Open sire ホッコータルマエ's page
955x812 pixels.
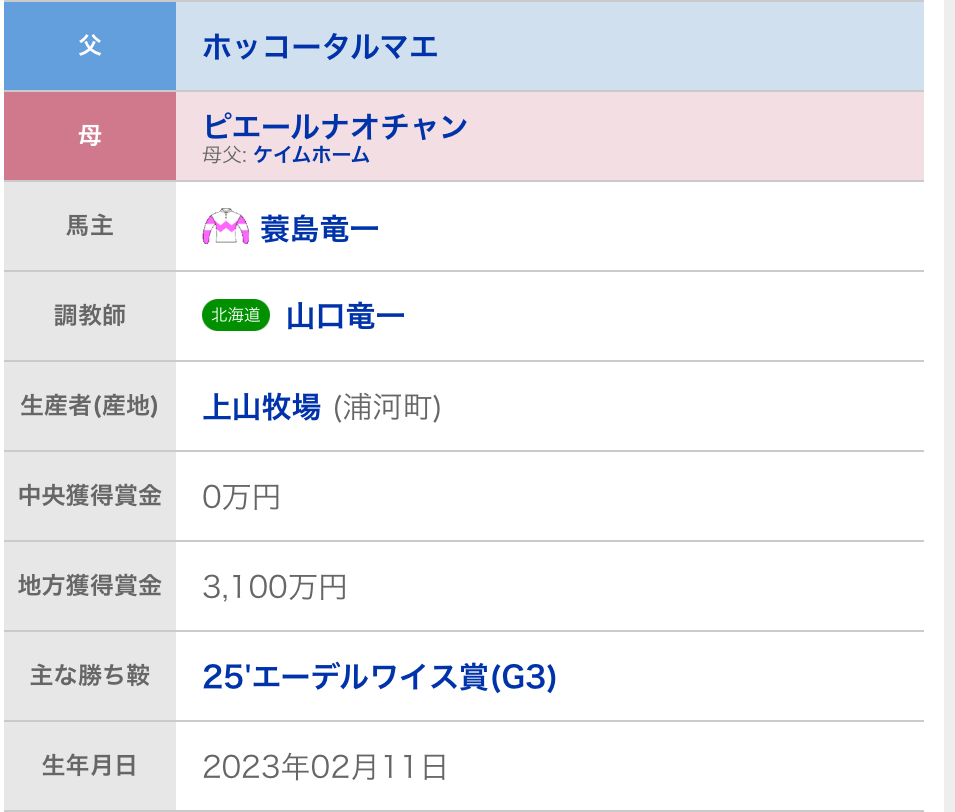click(x=320, y=47)
